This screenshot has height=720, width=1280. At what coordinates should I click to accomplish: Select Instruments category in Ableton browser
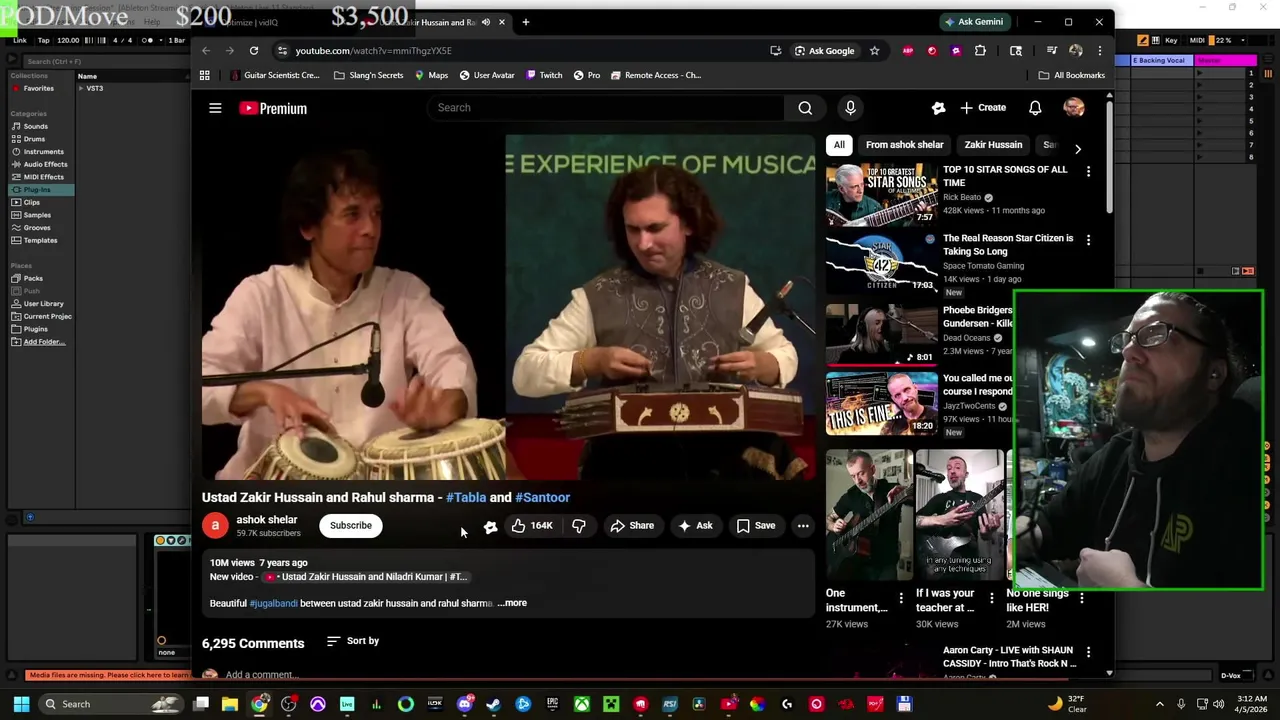[43, 152]
